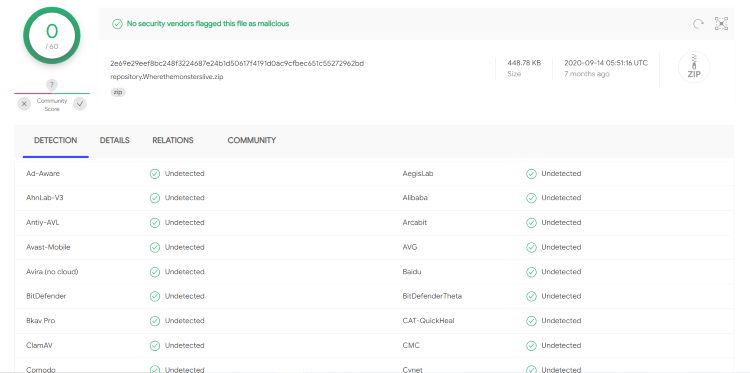Go to the COMMUNITY tab

[252, 141]
